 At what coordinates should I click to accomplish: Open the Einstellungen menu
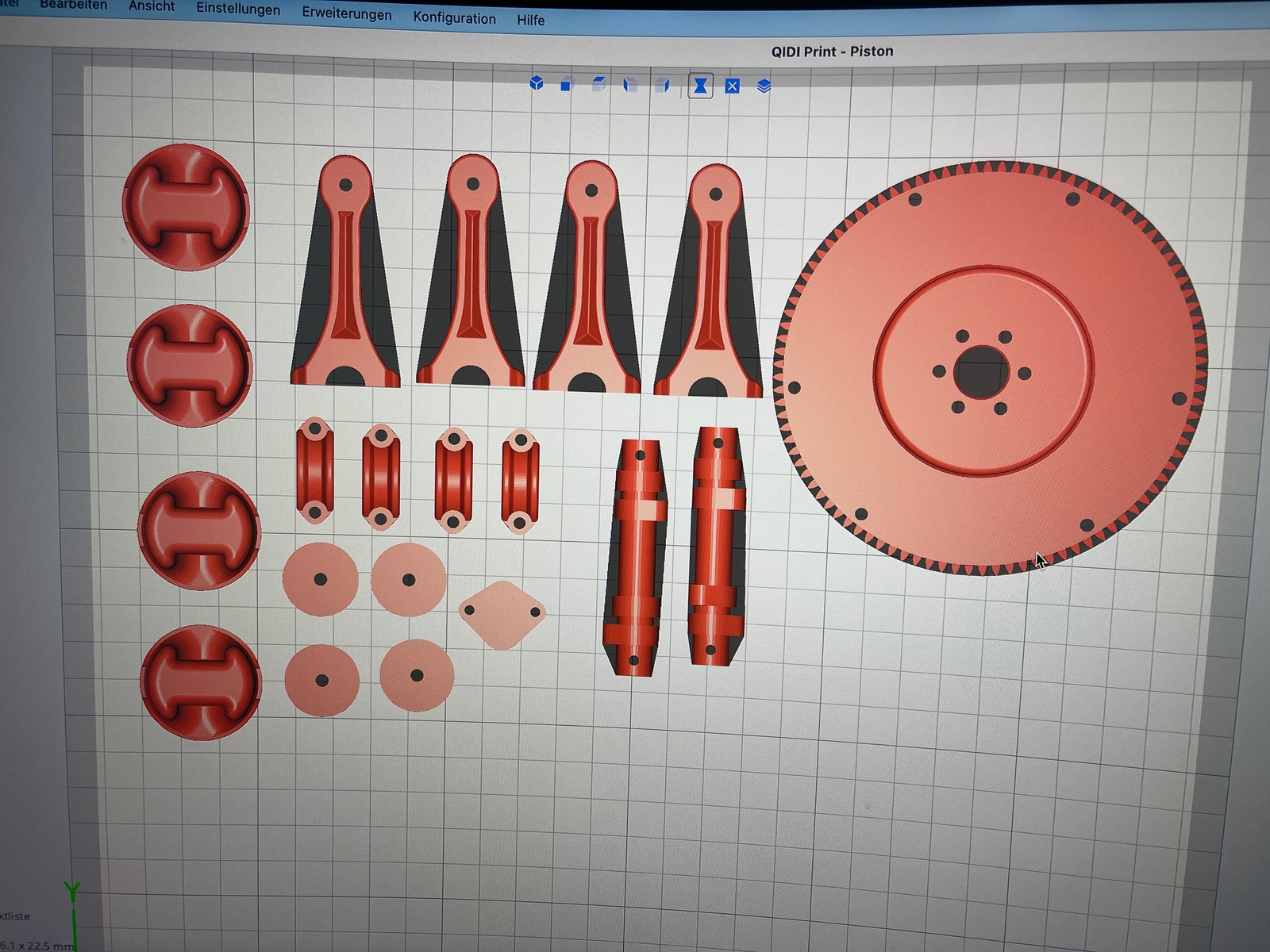tap(238, 10)
